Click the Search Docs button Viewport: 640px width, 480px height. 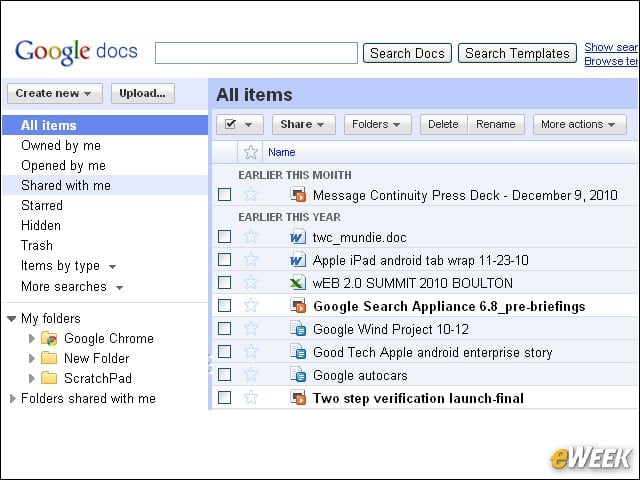(x=407, y=53)
